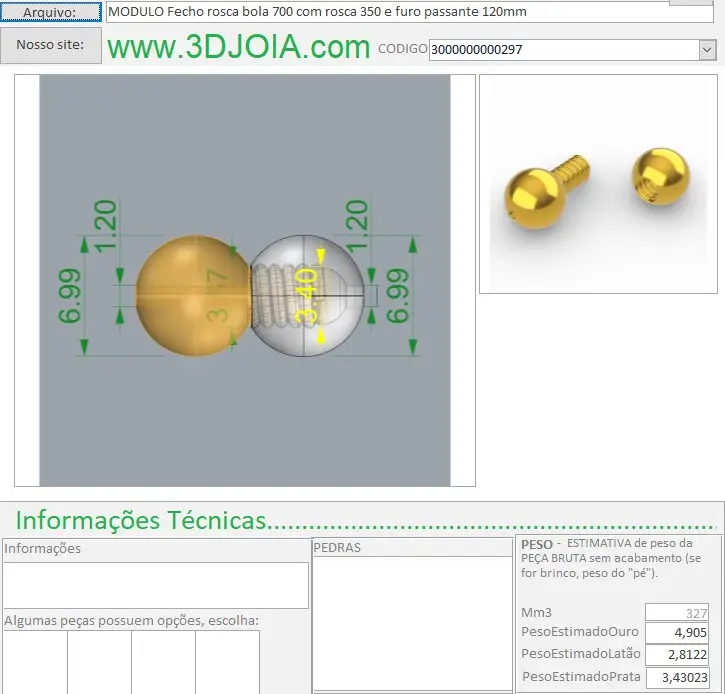Viewport: 725px width, 694px height.
Task: Select the second option box under 'escolha'
Action: pyautogui.click(x=99, y=661)
